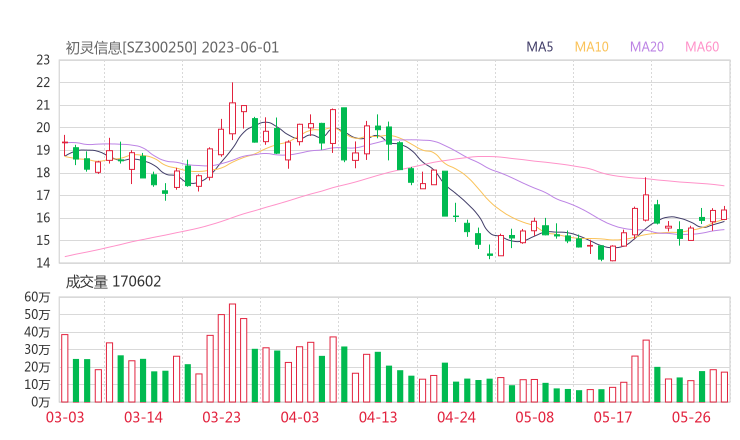Click price axis value 14
This screenshot has height=440, width=740.
(x=43, y=263)
